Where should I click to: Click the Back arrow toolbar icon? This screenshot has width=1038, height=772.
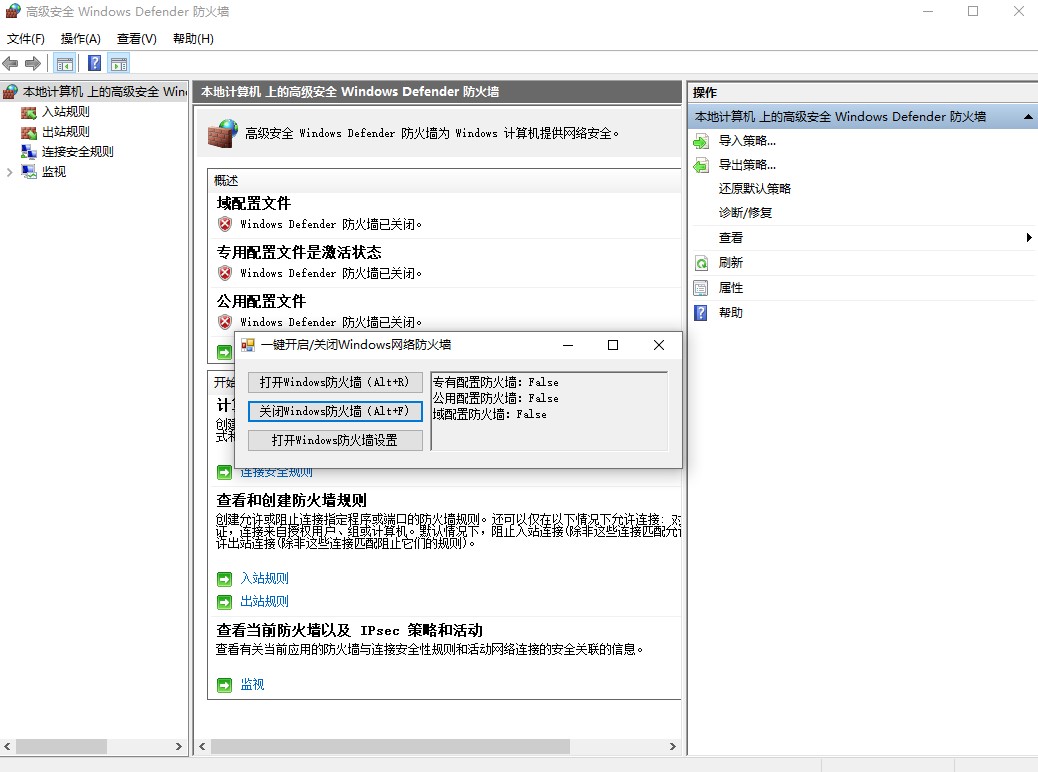[11, 63]
